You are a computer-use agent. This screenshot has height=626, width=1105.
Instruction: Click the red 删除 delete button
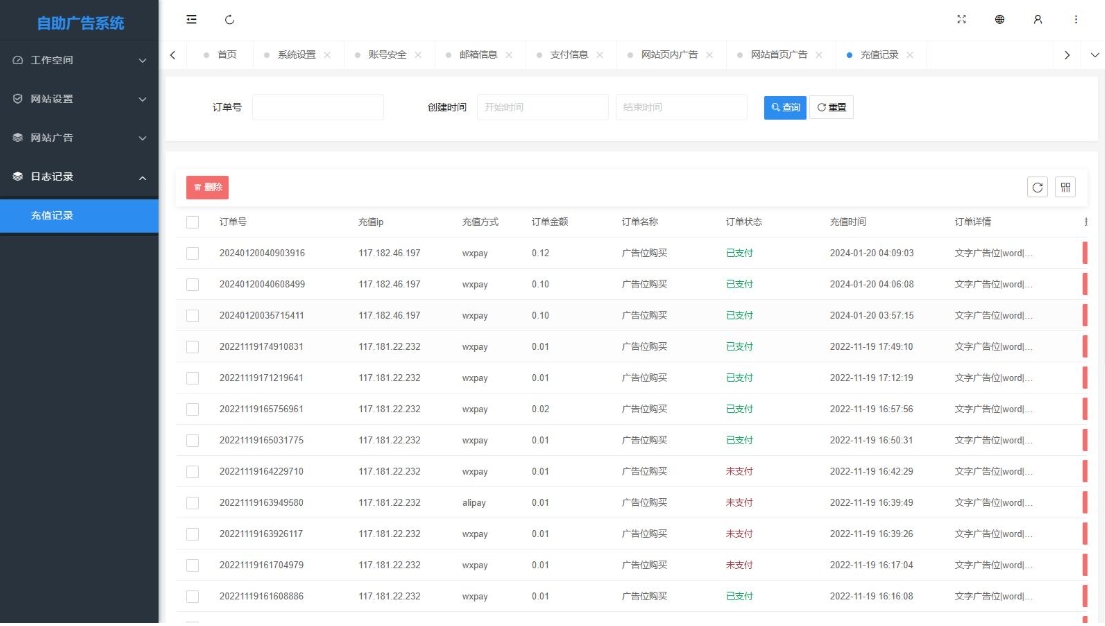pos(207,188)
